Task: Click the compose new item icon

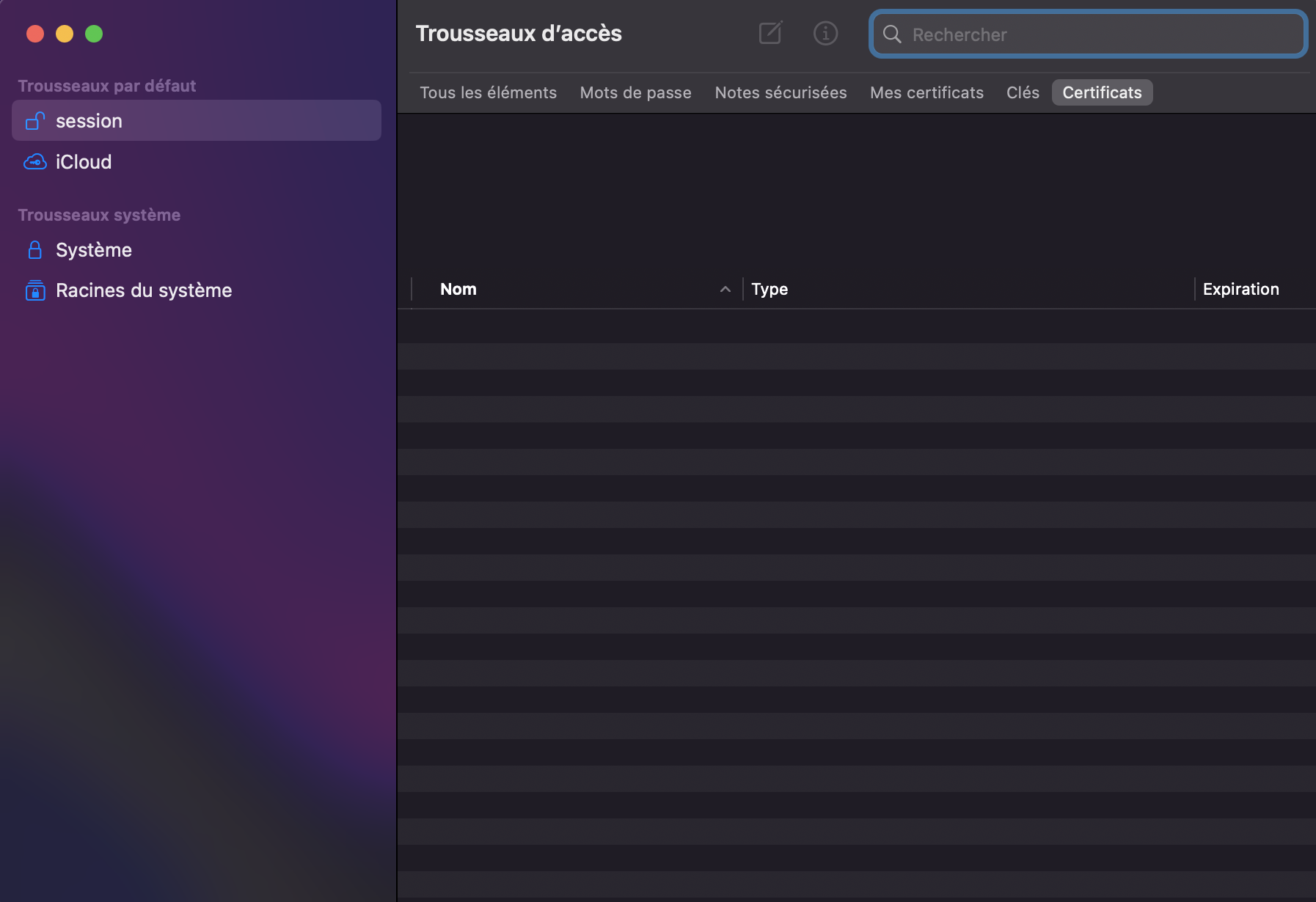Action: coord(770,33)
